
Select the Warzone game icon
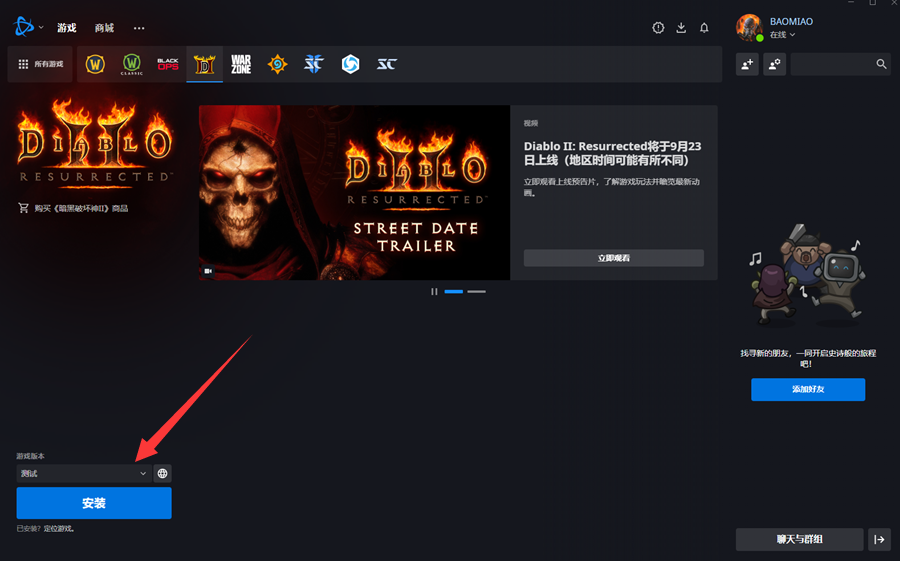click(241, 64)
